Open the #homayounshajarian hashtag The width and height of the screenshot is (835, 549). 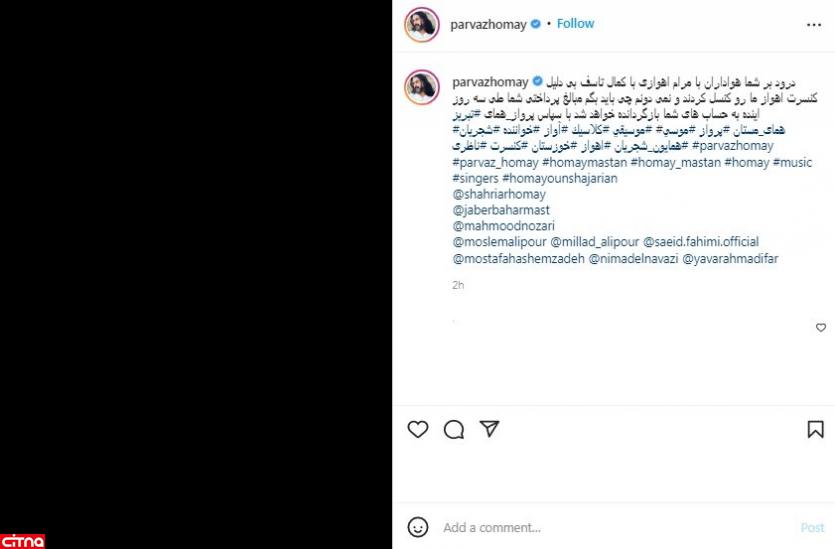(x=560, y=178)
